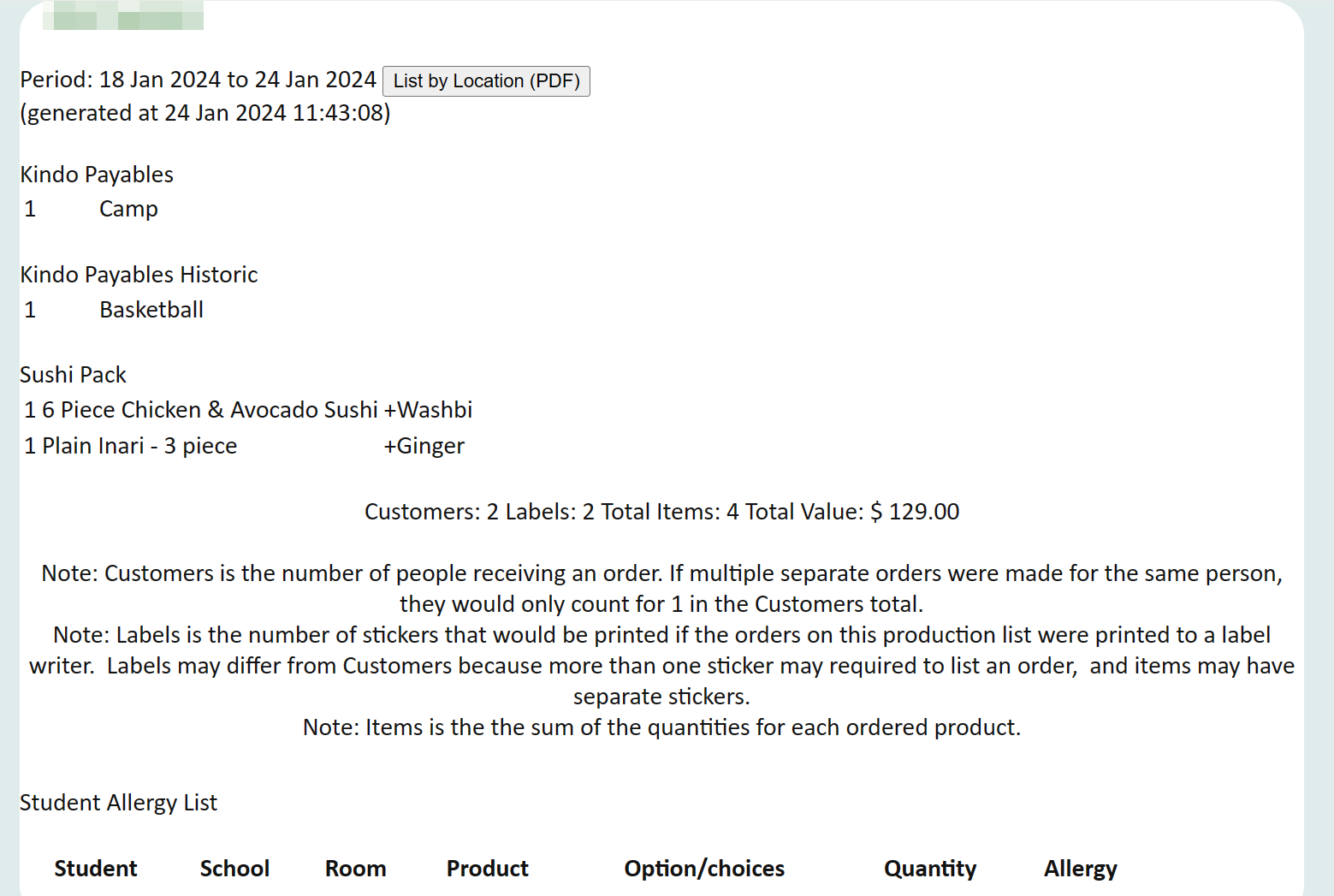Click the Quantity column header
Image resolution: width=1334 pixels, height=896 pixels.
tap(930, 869)
